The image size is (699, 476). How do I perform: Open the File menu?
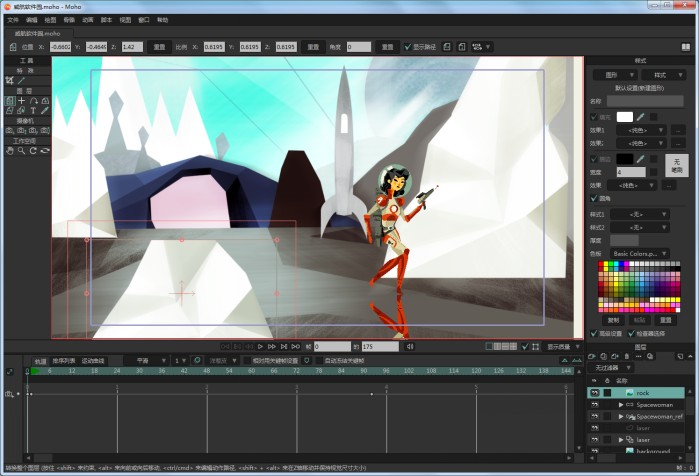tap(13, 20)
